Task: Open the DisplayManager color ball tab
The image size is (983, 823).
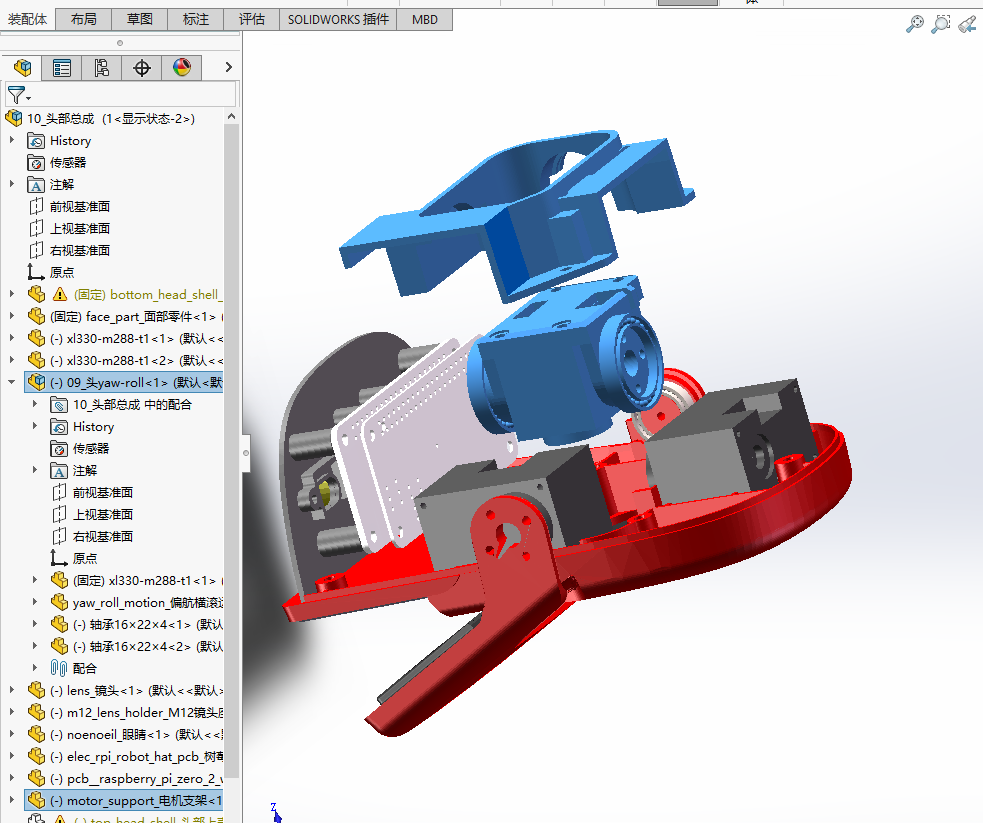Action: coord(182,68)
